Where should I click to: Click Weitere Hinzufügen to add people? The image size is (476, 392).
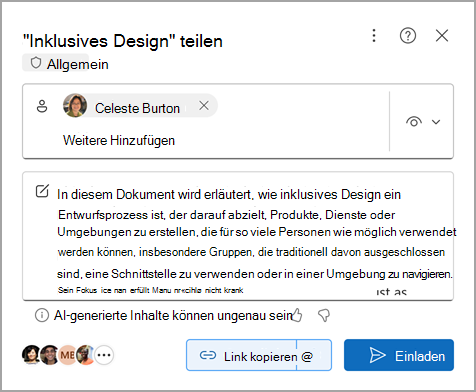click(x=119, y=140)
